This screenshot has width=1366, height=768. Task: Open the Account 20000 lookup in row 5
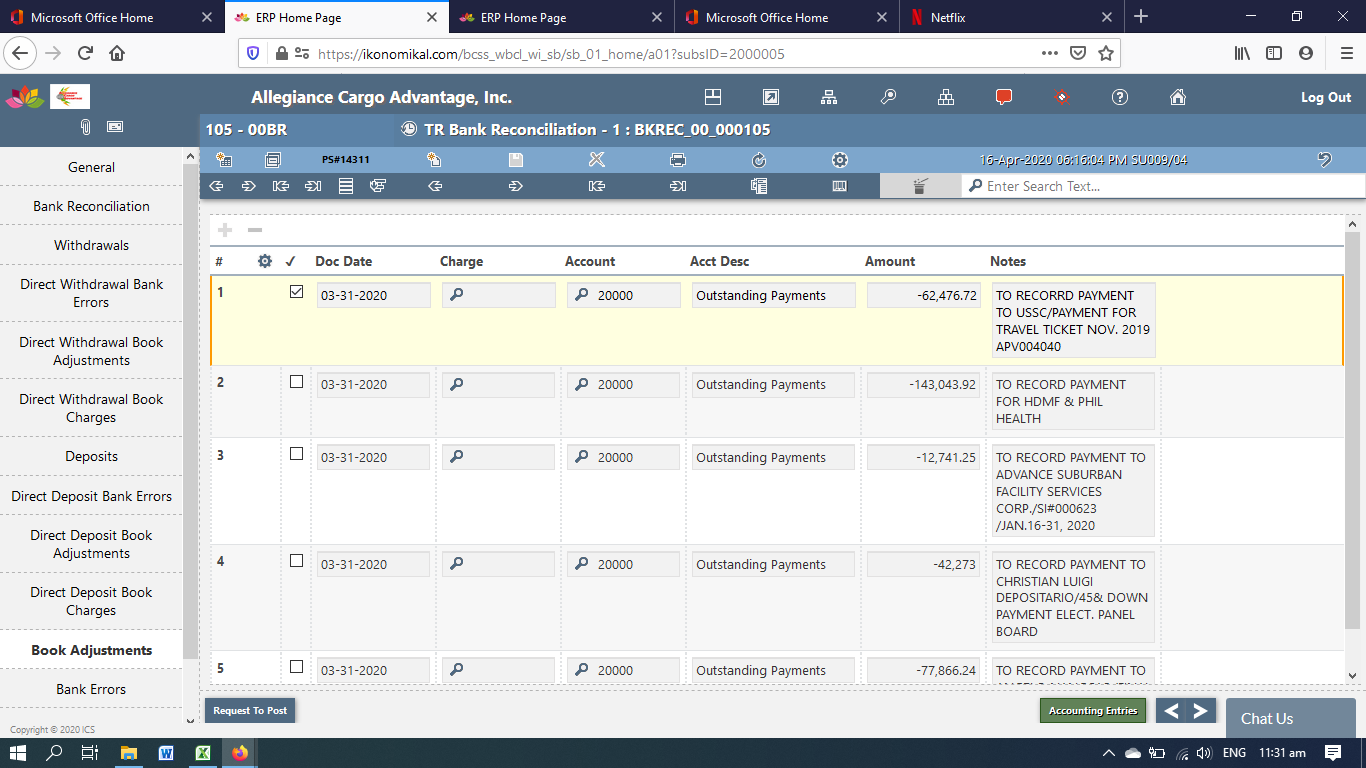click(581, 670)
